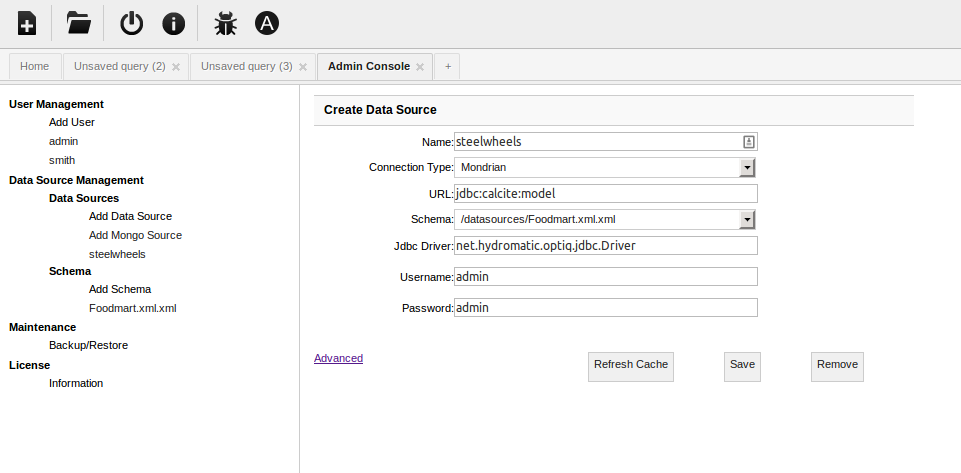Close the Admin Console tab
961x473 pixels.
click(420, 67)
